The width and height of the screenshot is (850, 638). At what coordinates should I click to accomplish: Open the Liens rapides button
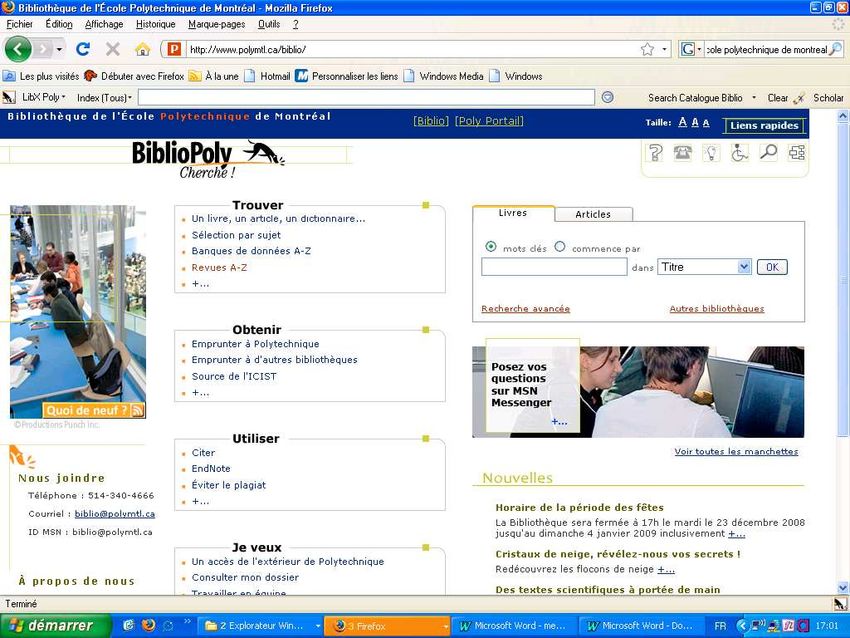click(x=764, y=125)
